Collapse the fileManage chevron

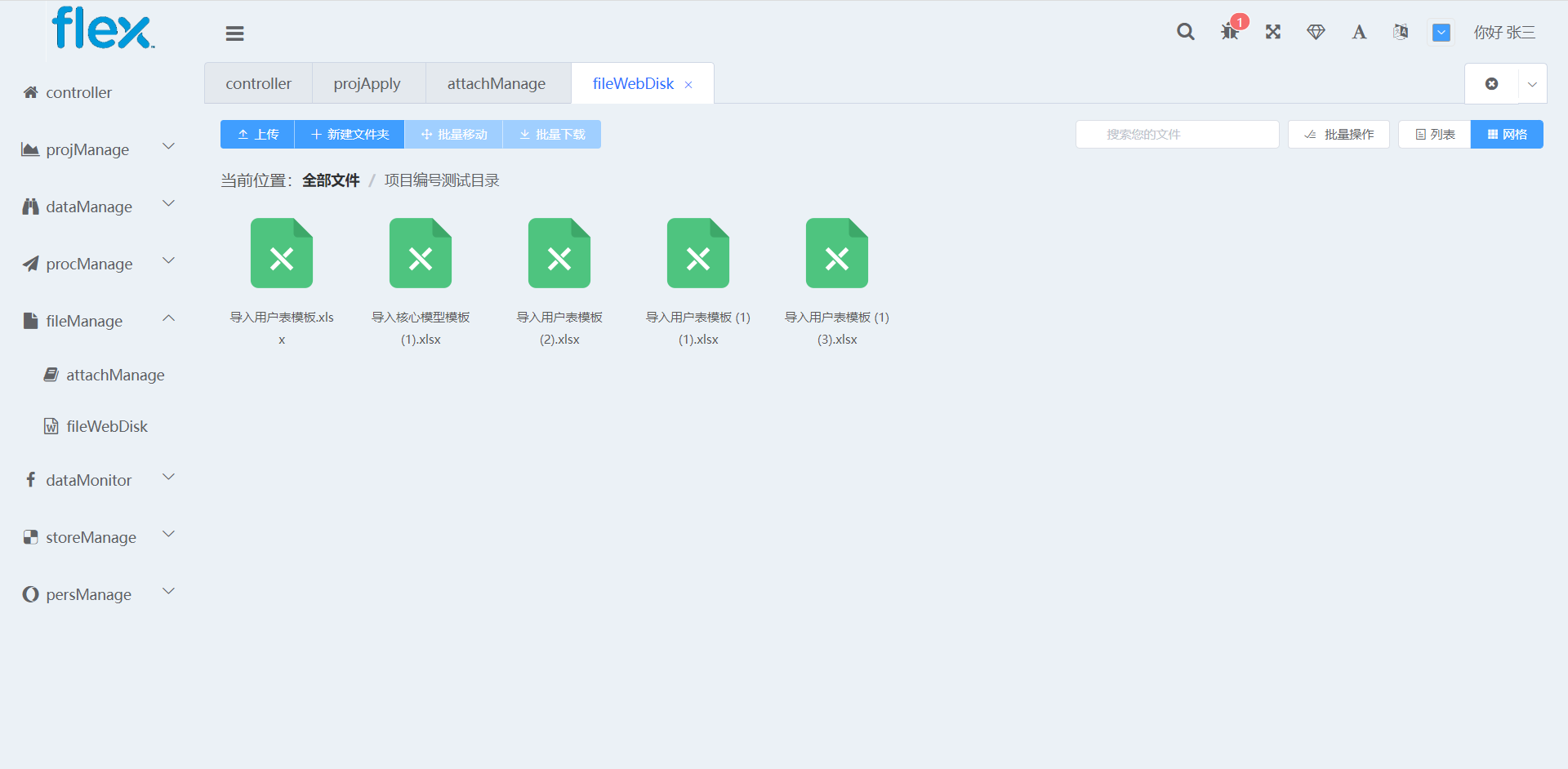[169, 318]
